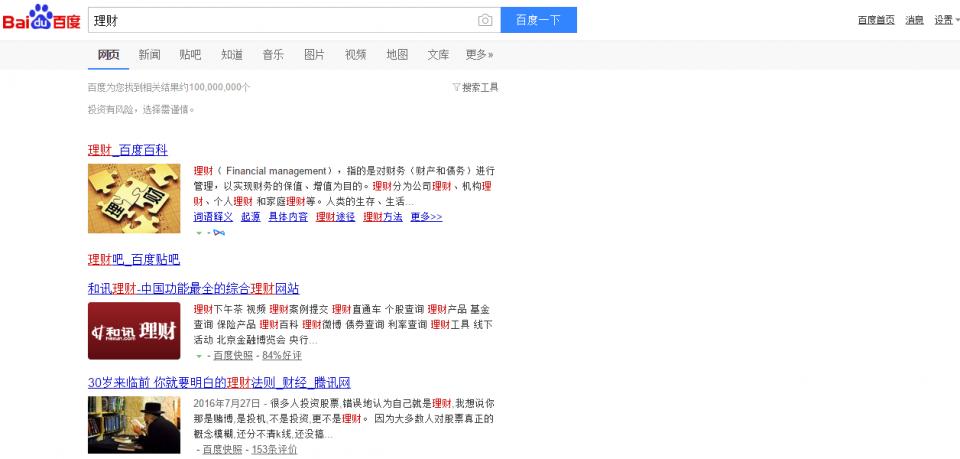Click the 百度一下 search button
Viewport: 960px width, 459px height.
point(539,20)
